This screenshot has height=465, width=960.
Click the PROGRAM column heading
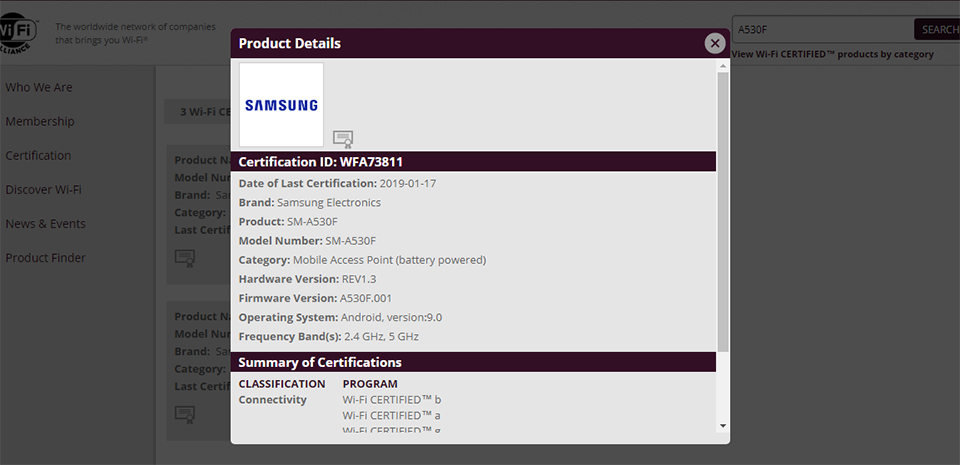(x=370, y=384)
